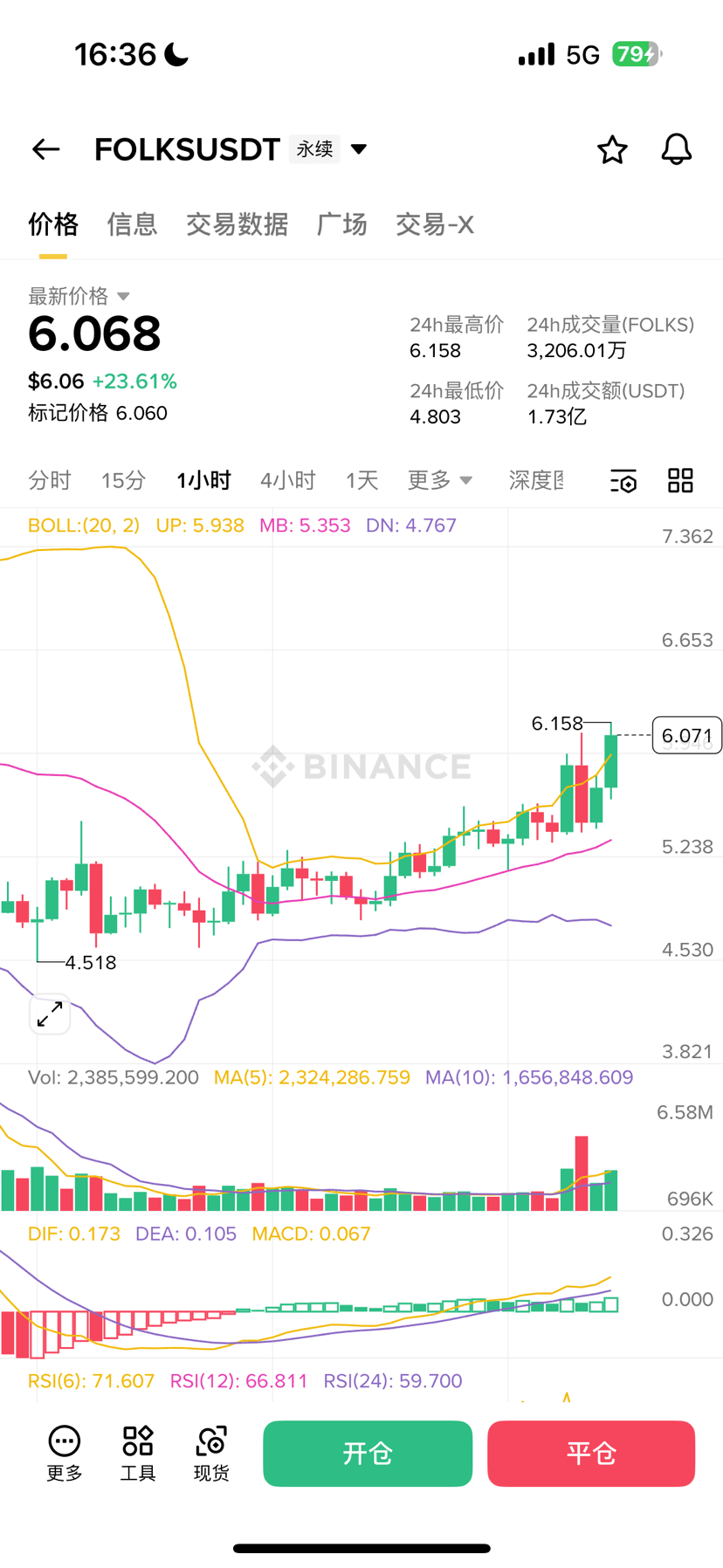The width and height of the screenshot is (723, 1568).
Task: Expand the 最新价格 price type dropdown
Action: click(x=79, y=296)
